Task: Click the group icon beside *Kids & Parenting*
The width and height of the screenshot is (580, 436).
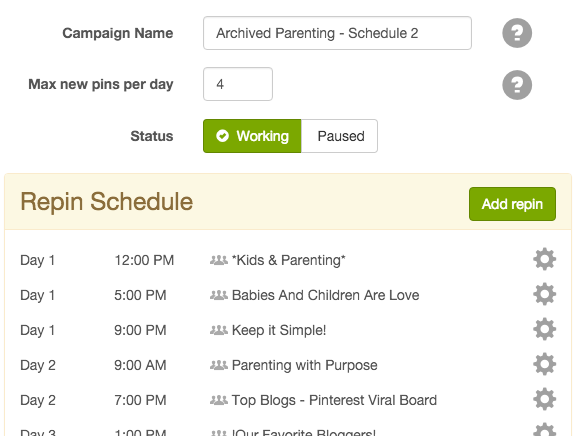Action: (x=219, y=260)
